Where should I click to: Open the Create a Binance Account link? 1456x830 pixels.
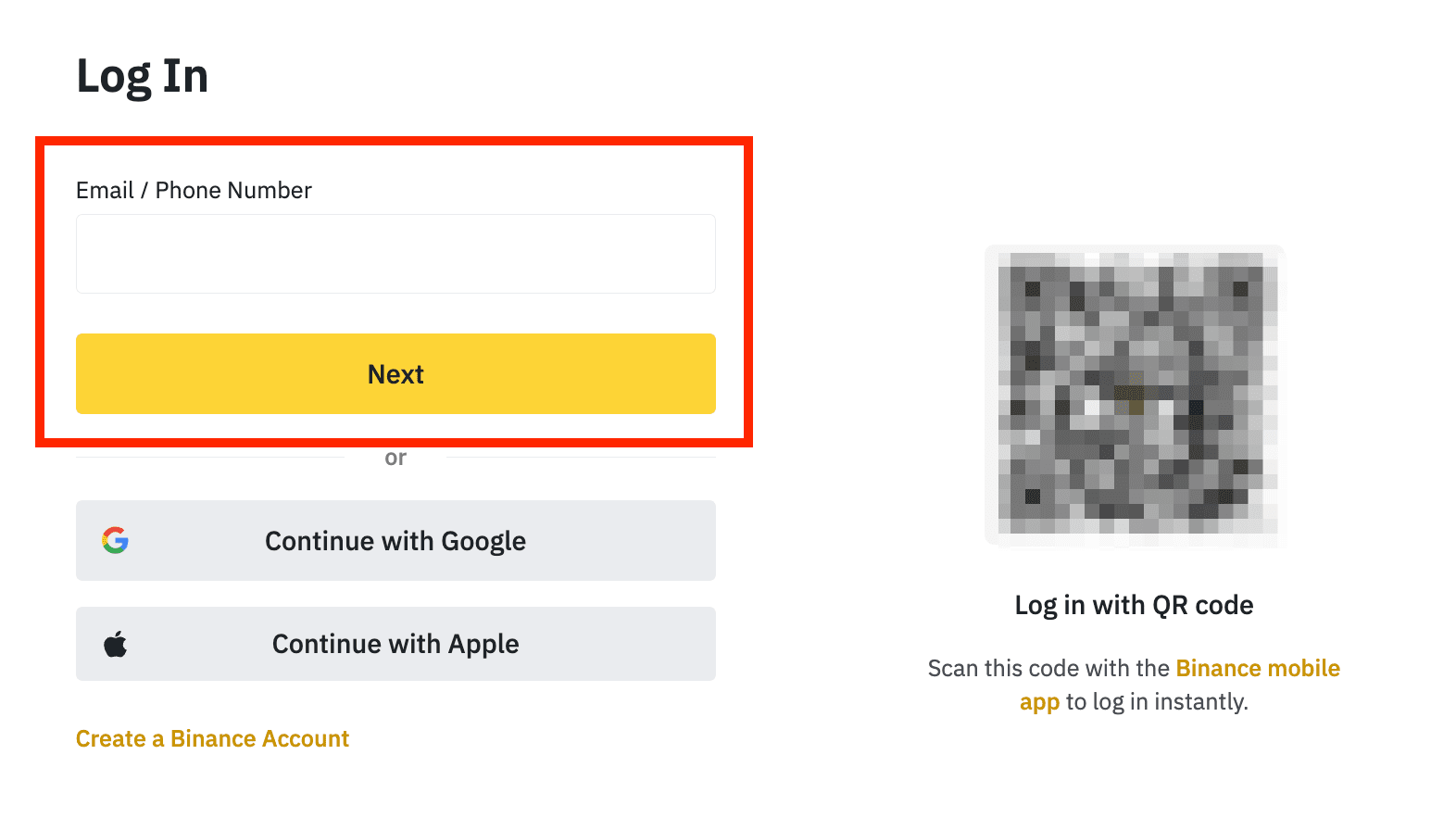pyautogui.click(x=212, y=738)
